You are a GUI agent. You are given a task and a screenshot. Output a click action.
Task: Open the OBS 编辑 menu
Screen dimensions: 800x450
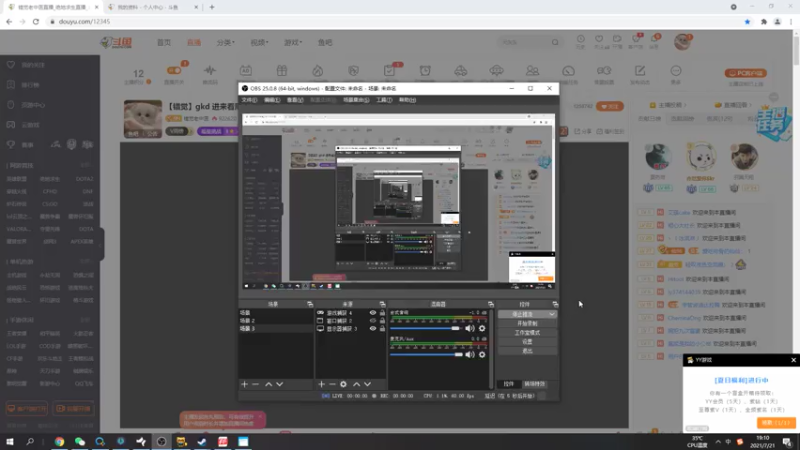tap(272, 100)
